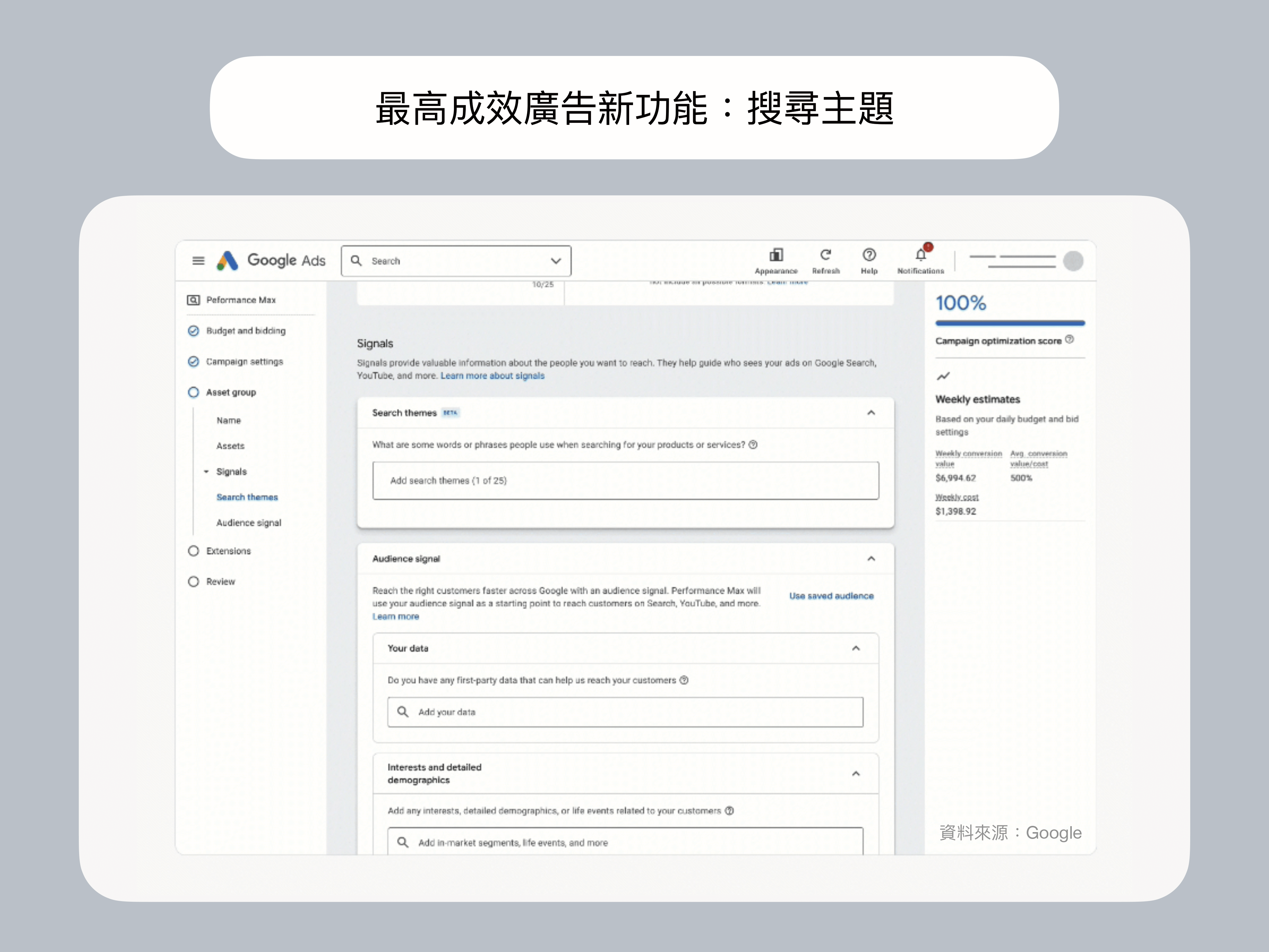Collapse the Audience signal card
The image size is (1269, 952).
click(871, 558)
